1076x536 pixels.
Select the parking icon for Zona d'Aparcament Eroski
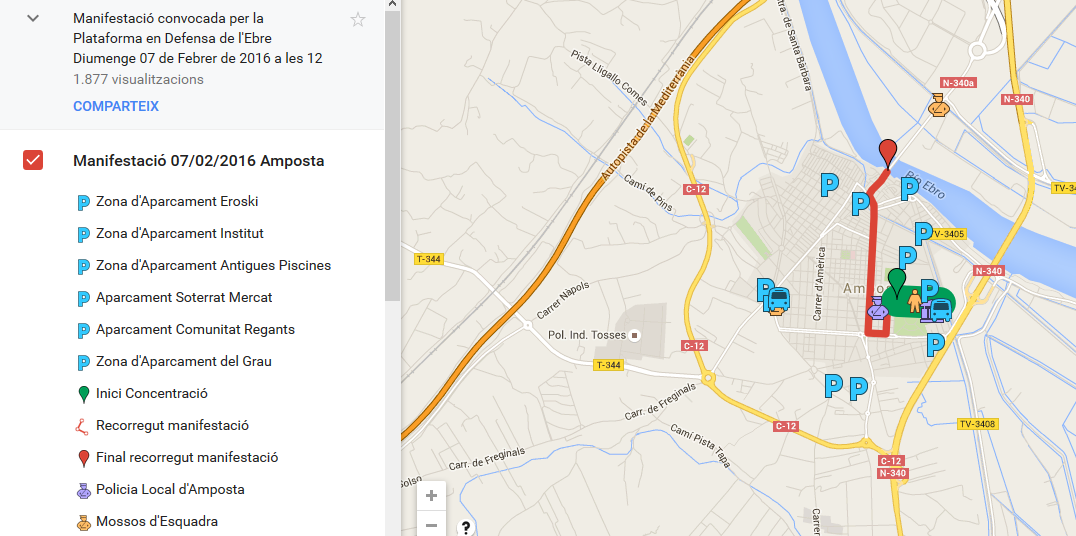pos(84,202)
